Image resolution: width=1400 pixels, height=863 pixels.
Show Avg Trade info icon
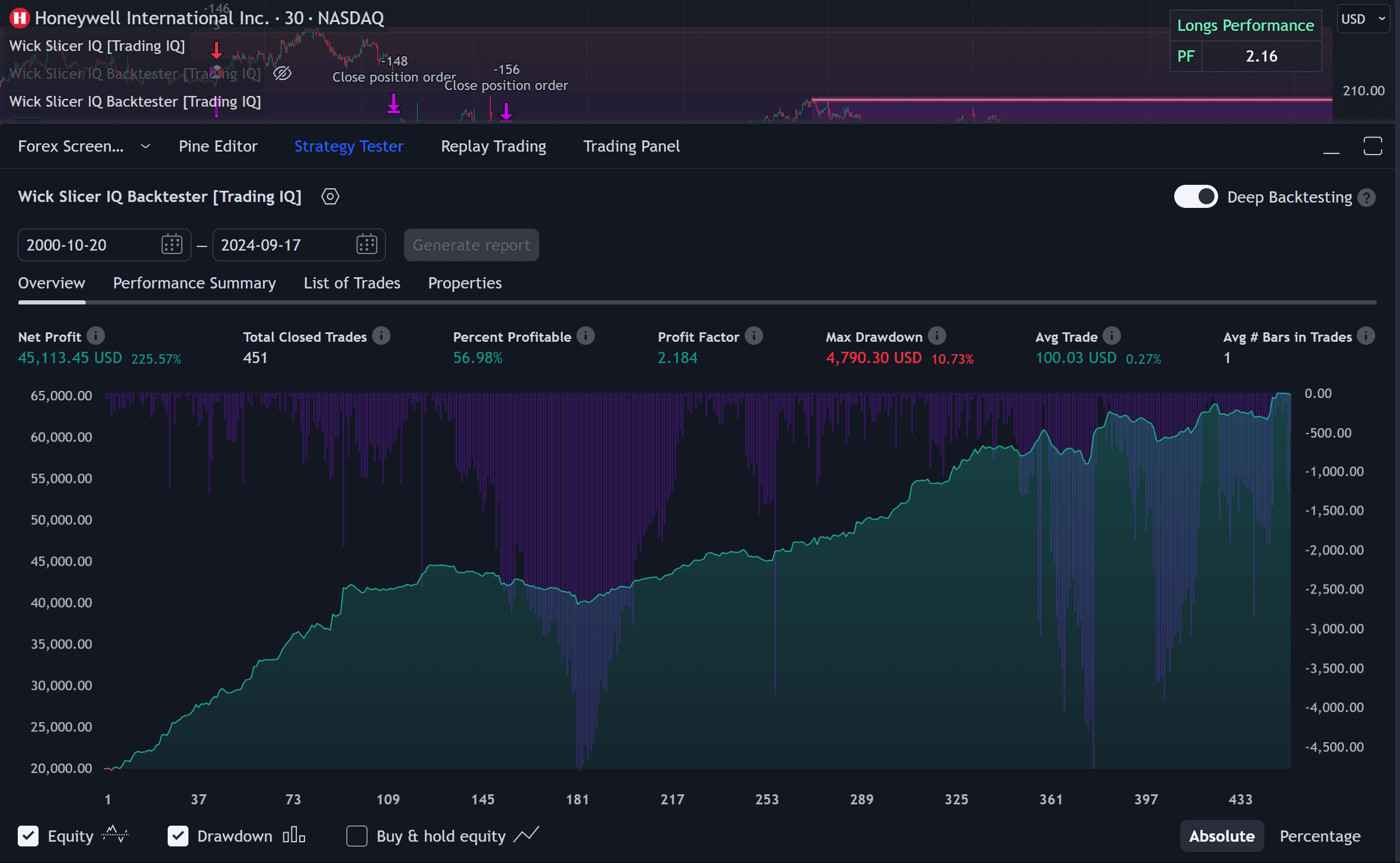(x=1111, y=336)
